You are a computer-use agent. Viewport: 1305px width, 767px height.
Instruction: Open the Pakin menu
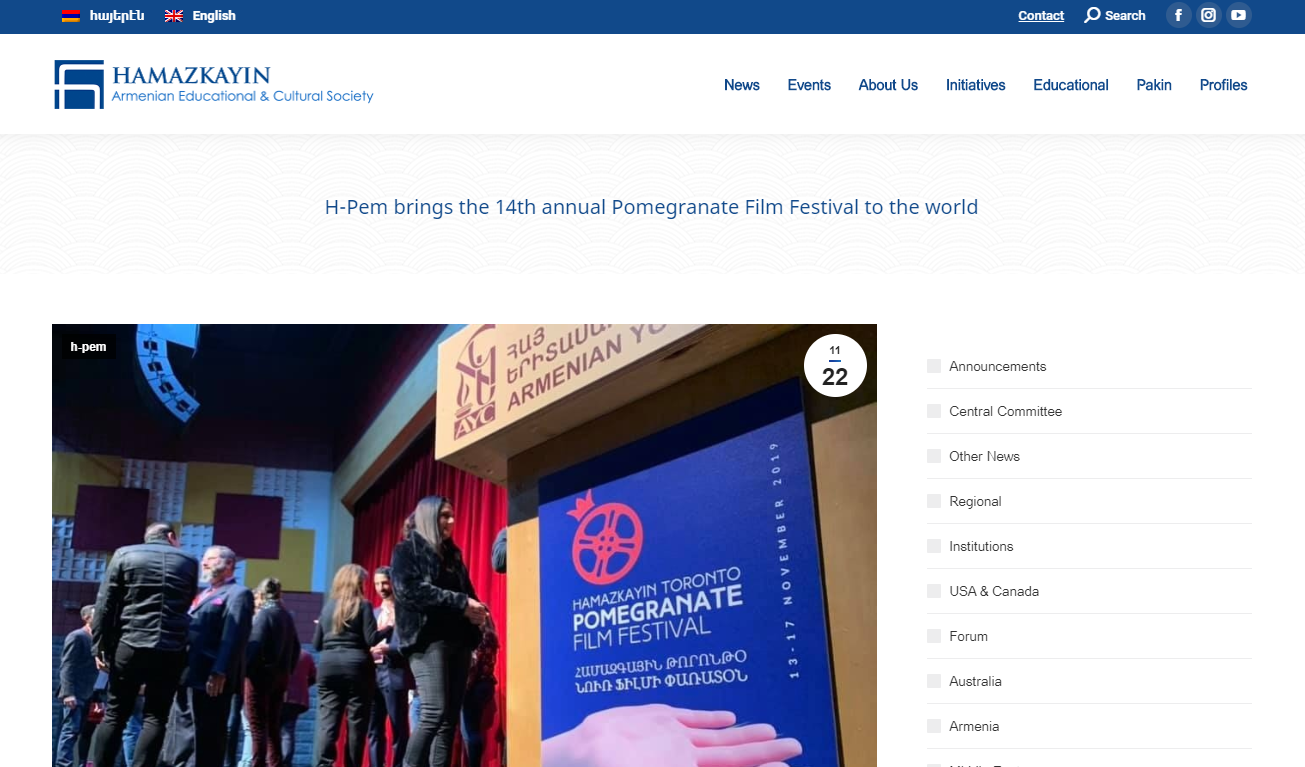pos(1154,85)
